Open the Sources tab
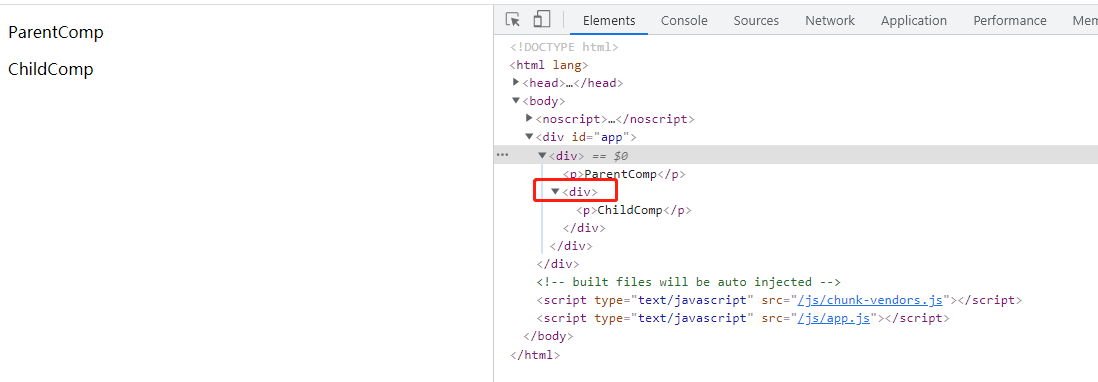 click(x=756, y=20)
